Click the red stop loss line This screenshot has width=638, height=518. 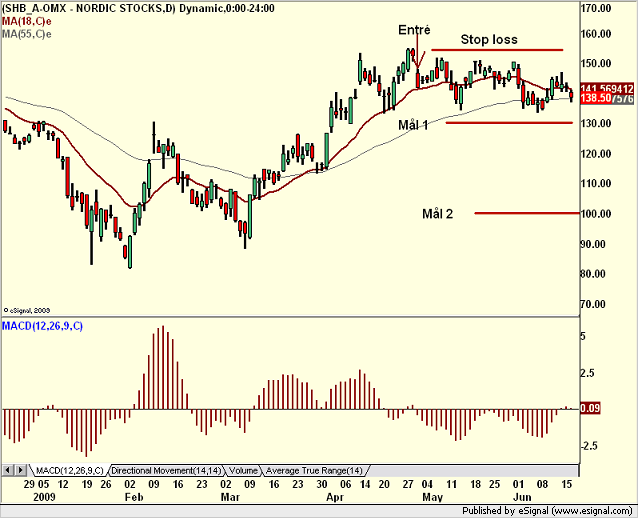[497, 50]
